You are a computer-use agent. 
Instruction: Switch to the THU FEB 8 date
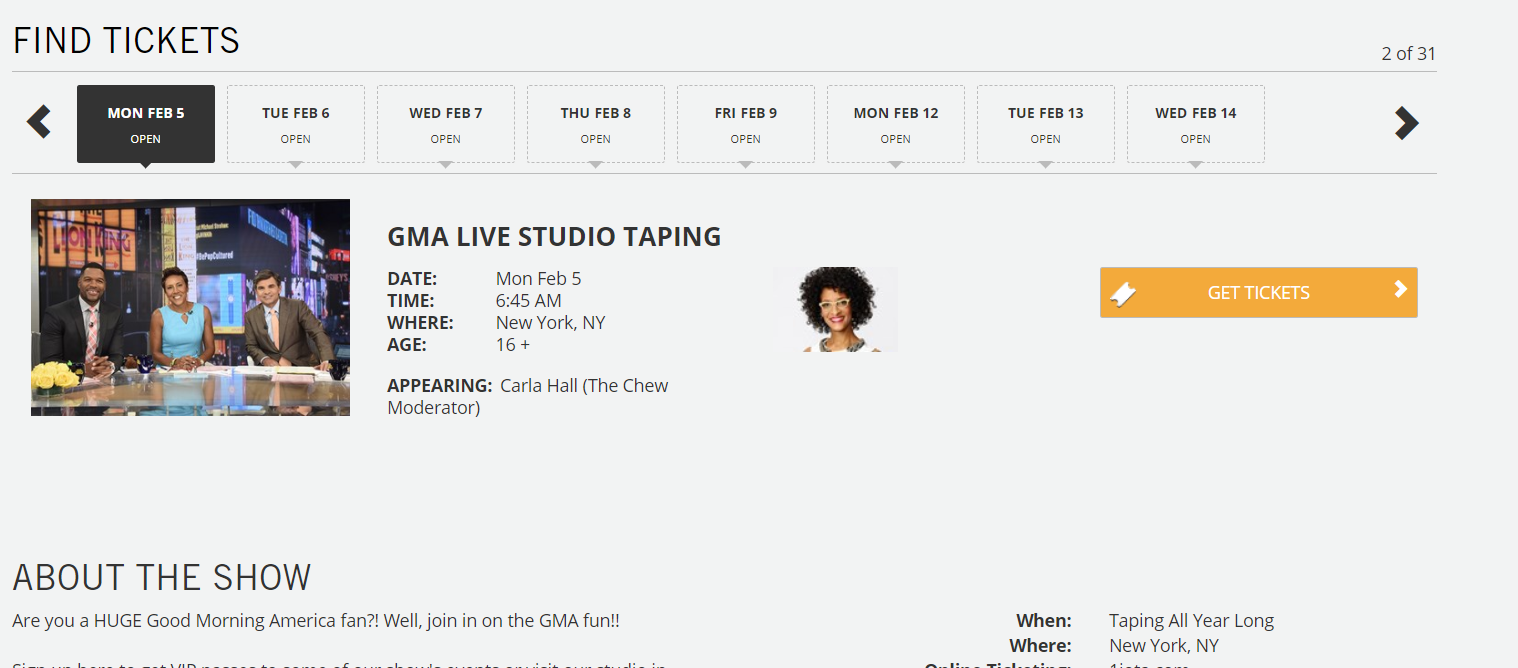pos(596,124)
